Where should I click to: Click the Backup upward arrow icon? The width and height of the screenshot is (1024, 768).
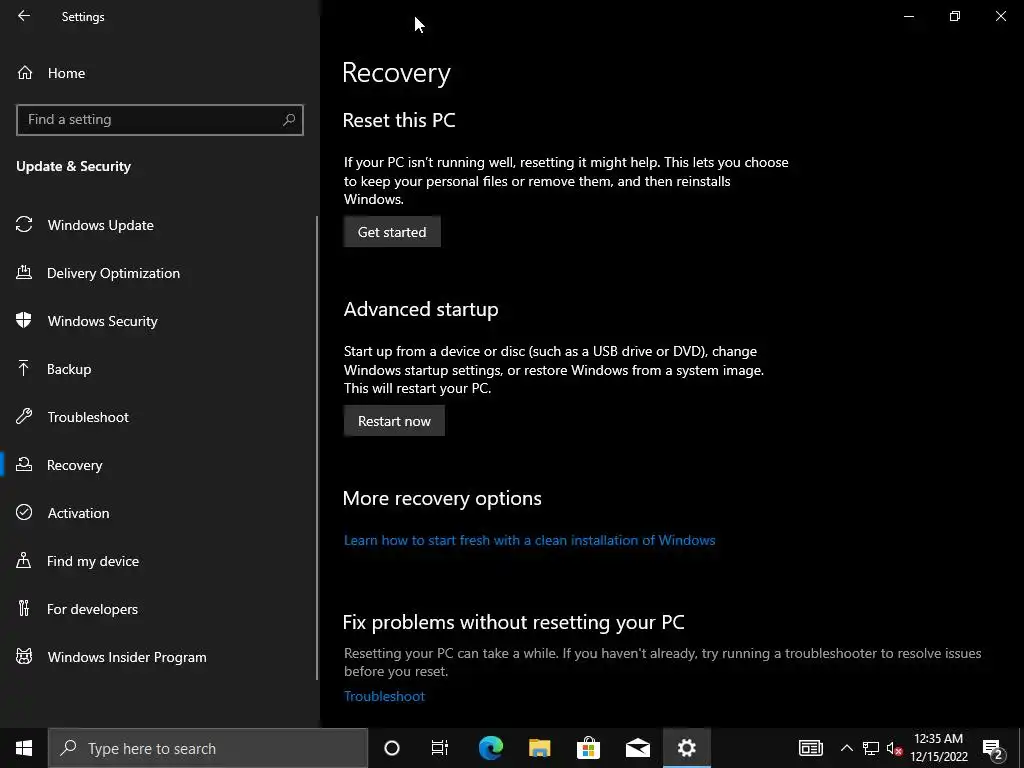(x=24, y=368)
